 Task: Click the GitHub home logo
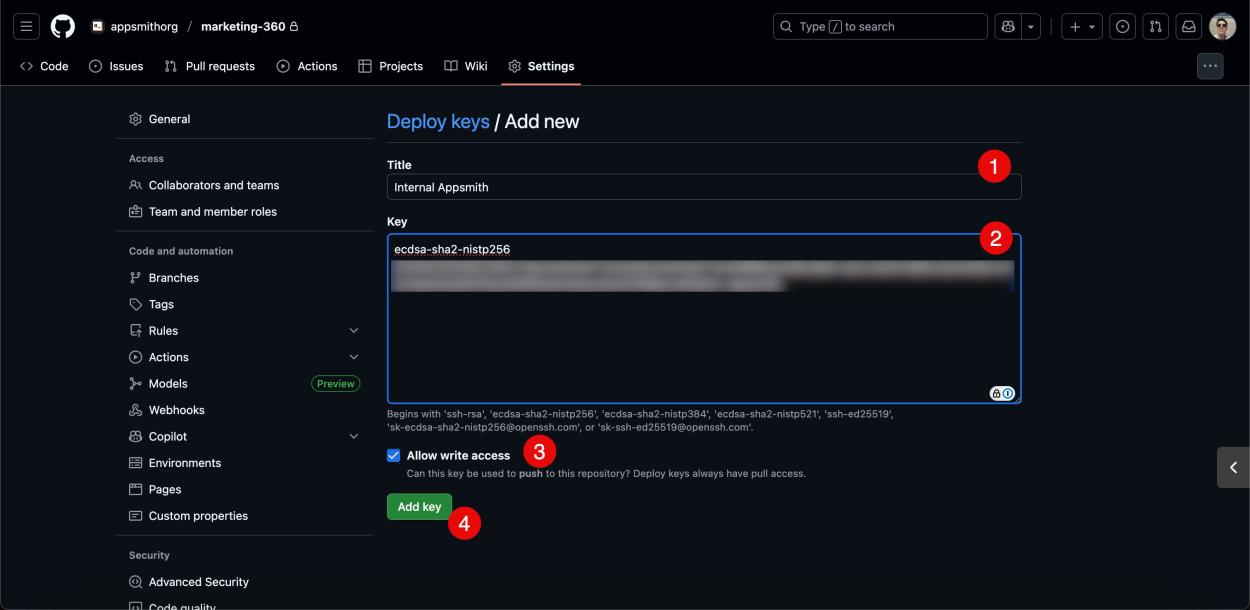click(x=62, y=26)
